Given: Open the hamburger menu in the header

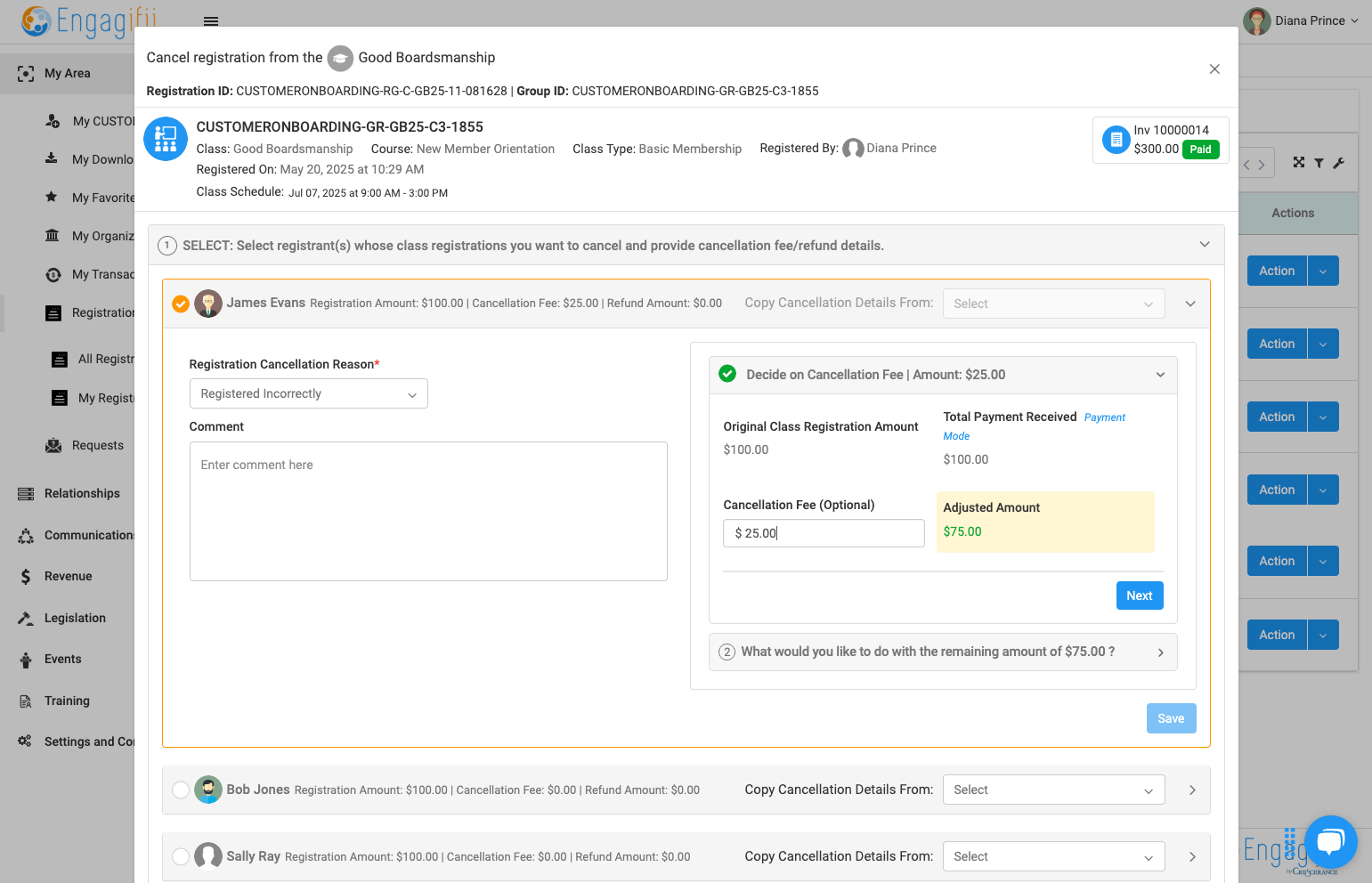Looking at the screenshot, I should (x=211, y=21).
